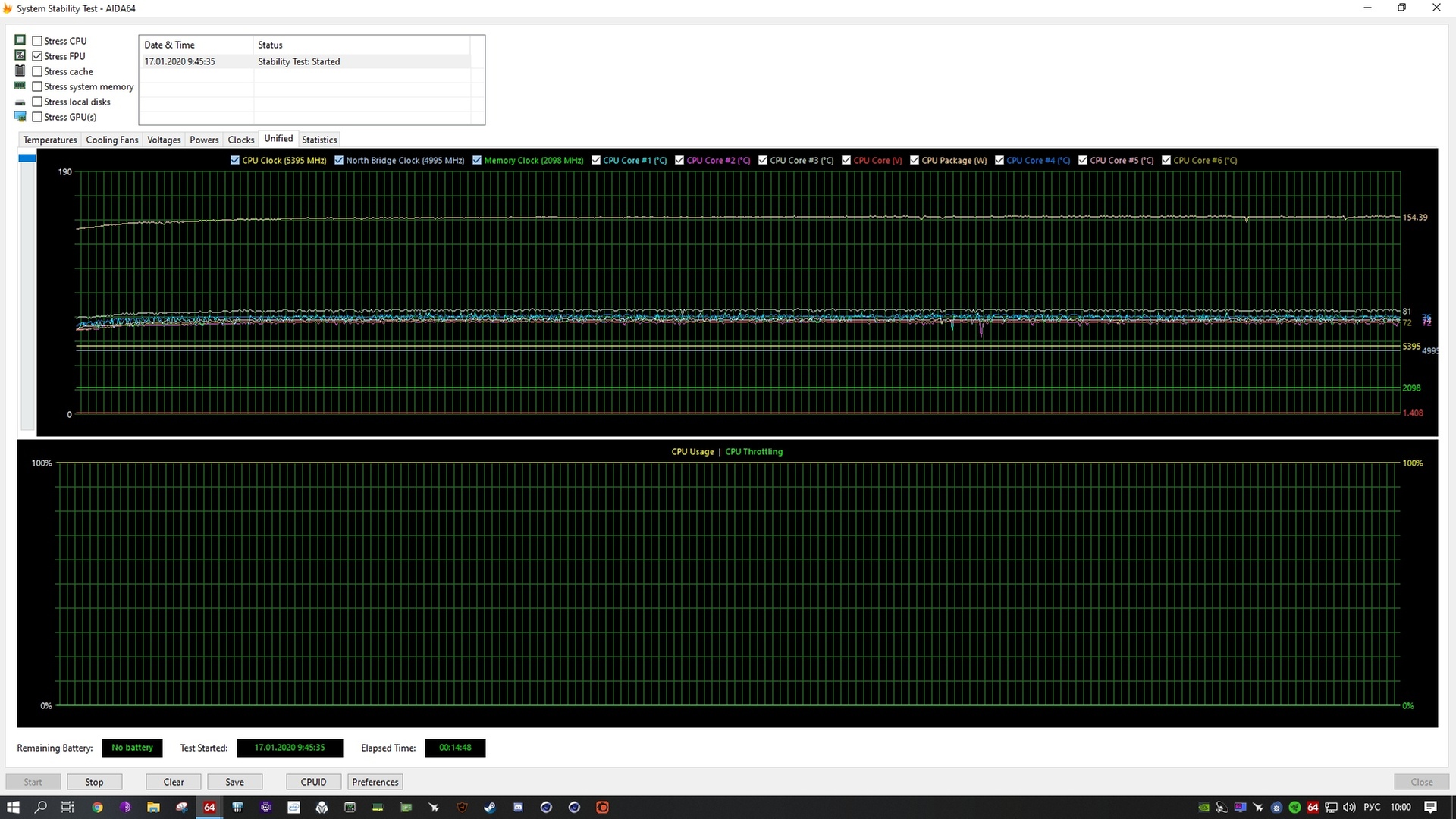Open the fox mask taskbar icon
Viewport: 1456px width, 819px height.
click(462, 807)
